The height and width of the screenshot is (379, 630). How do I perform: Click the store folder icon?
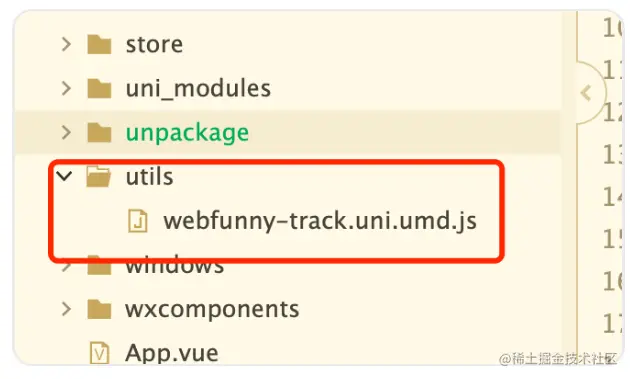99,44
